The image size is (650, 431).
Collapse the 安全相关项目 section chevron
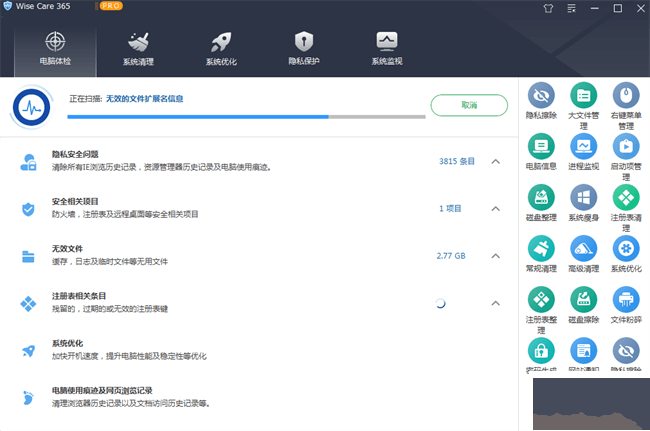pyautogui.click(x=495, y=208)
